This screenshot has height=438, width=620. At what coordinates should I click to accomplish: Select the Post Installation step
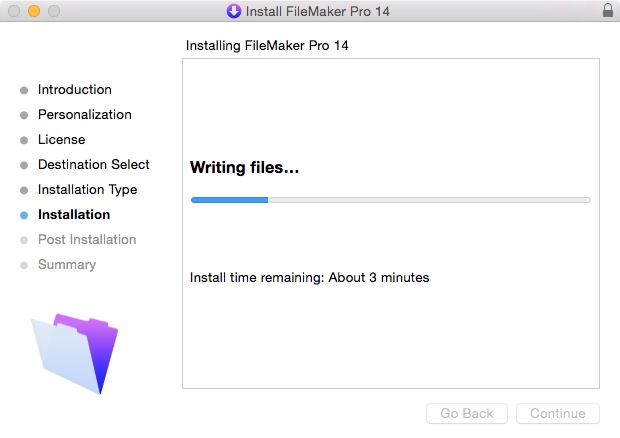pos(87,239)
